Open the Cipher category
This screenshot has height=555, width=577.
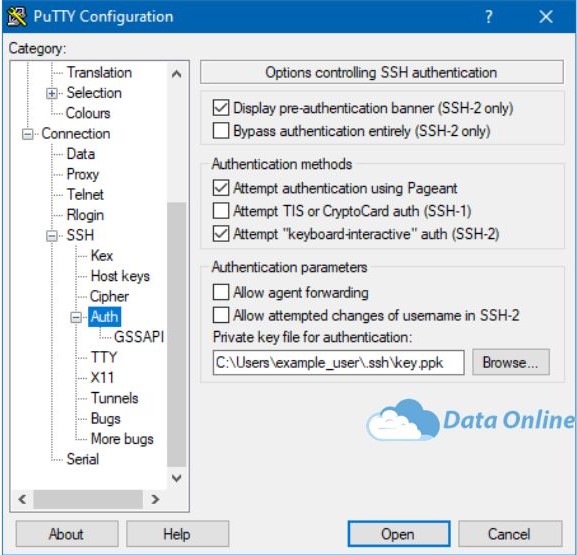[109, 296]
